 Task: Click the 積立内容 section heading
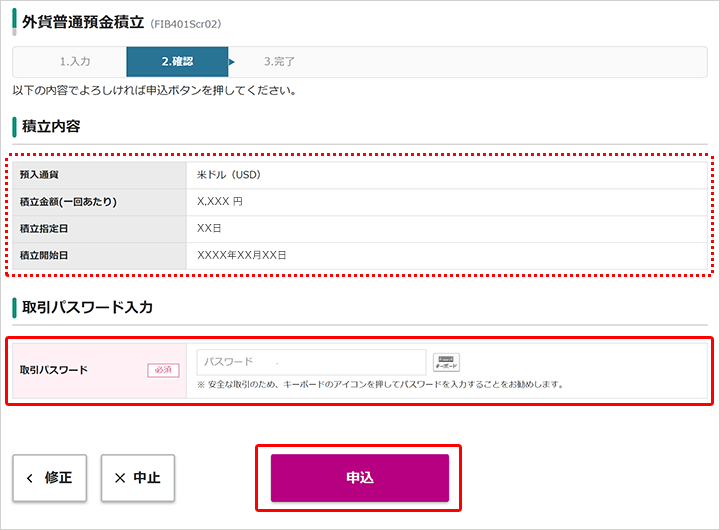pyautogui.click(x=51, y=126)
